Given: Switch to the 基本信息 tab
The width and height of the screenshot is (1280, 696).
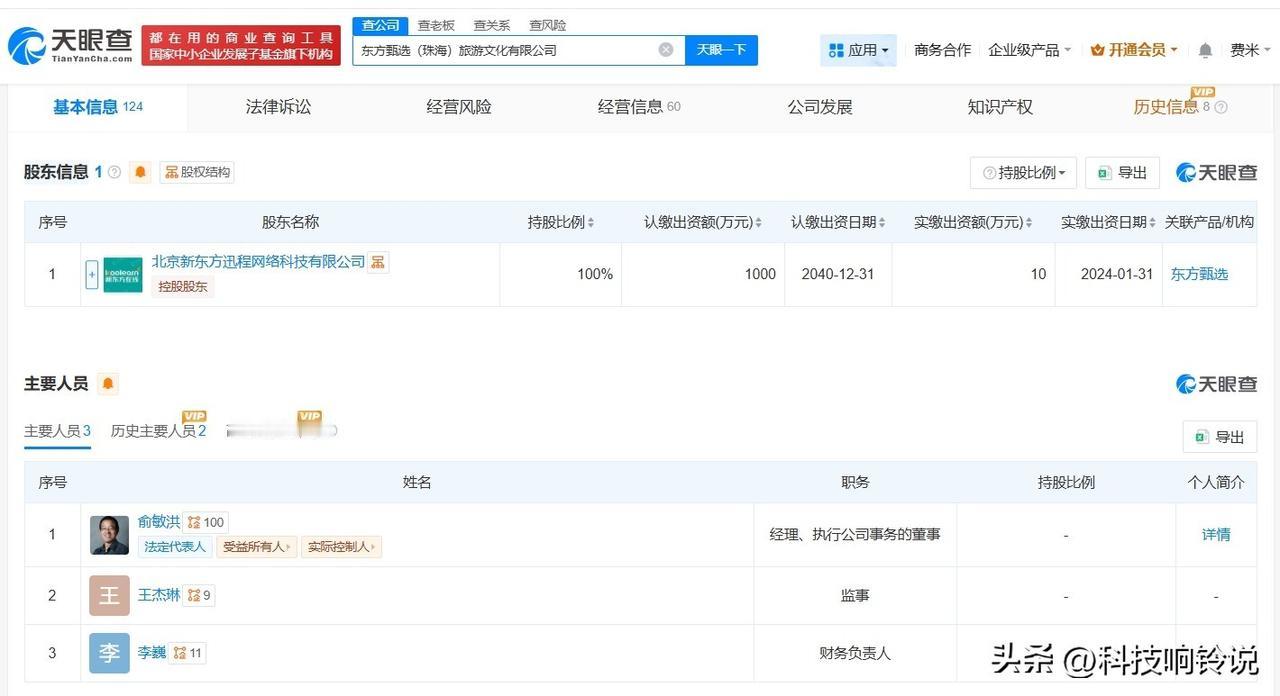Looking at the screenshot, I should [97, 107].
